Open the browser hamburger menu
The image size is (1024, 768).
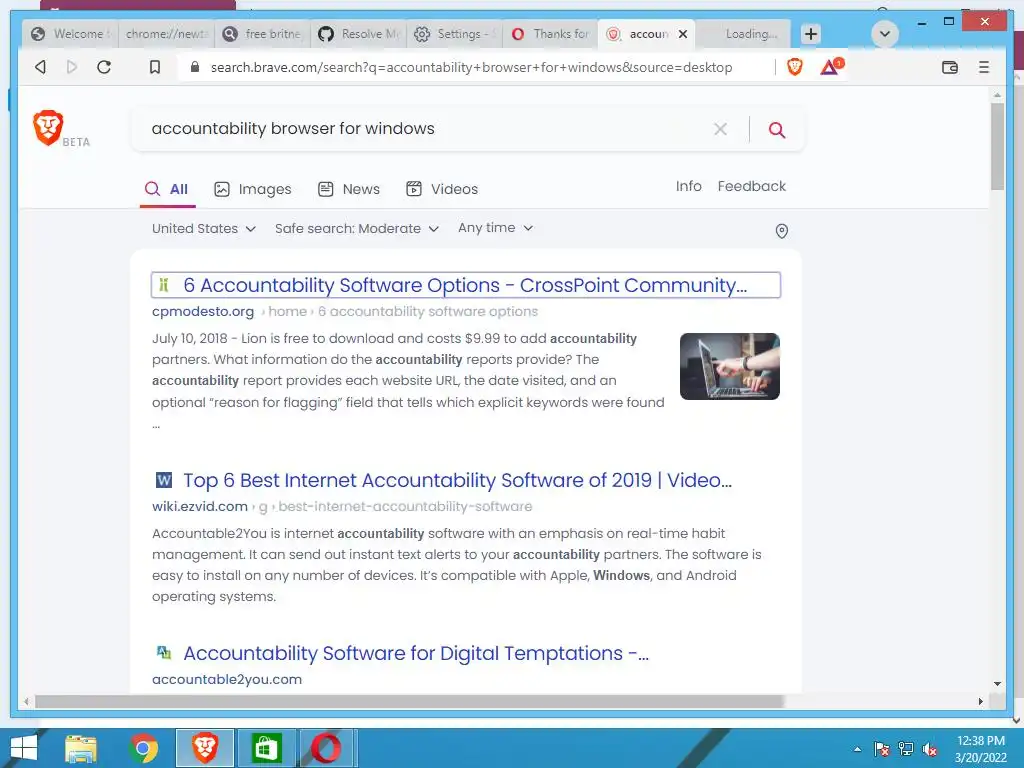(984, 67)
